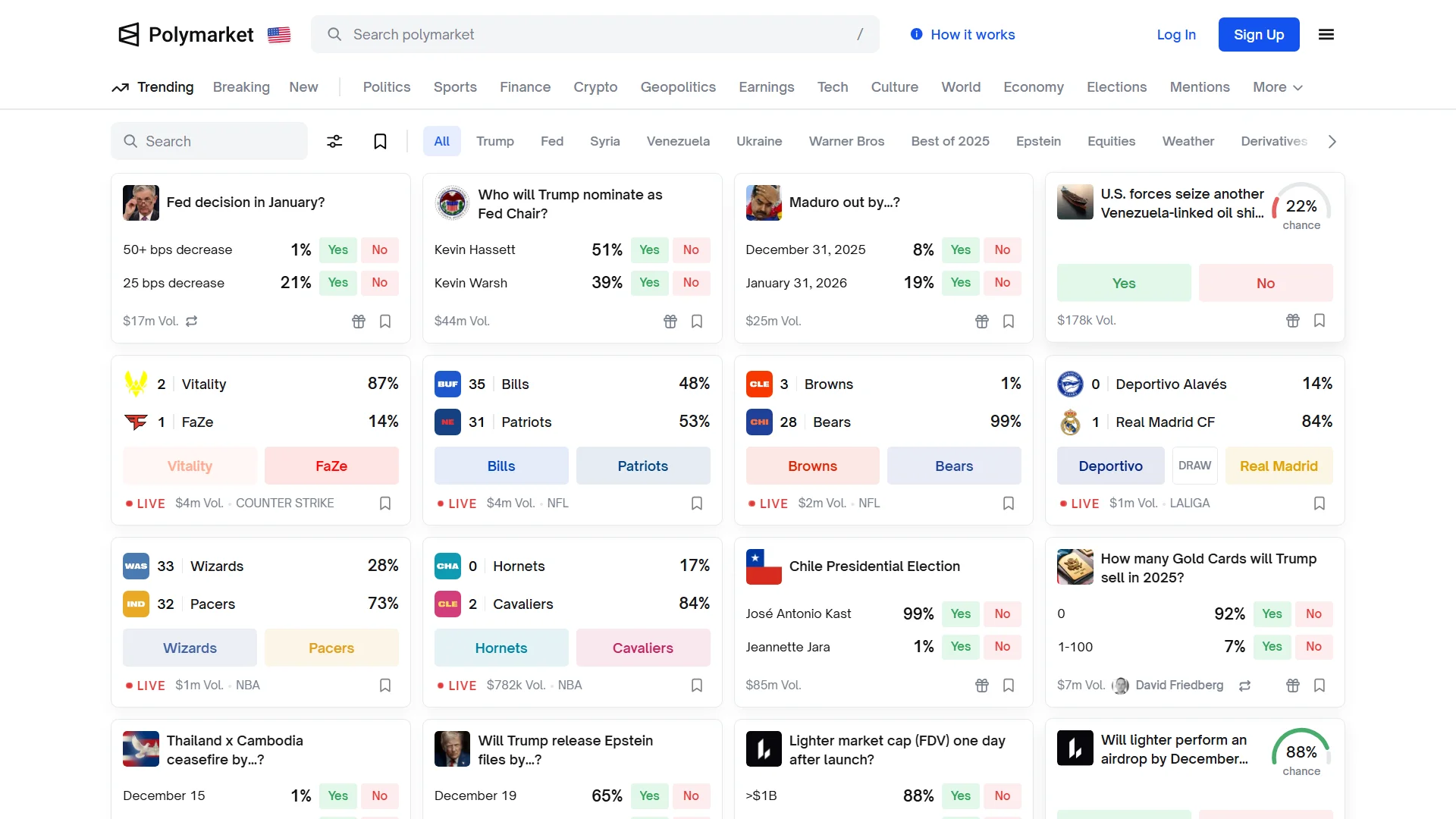Click the repeat icon next to $17m Vol.

pyautogui.click(x=192, y=322)
